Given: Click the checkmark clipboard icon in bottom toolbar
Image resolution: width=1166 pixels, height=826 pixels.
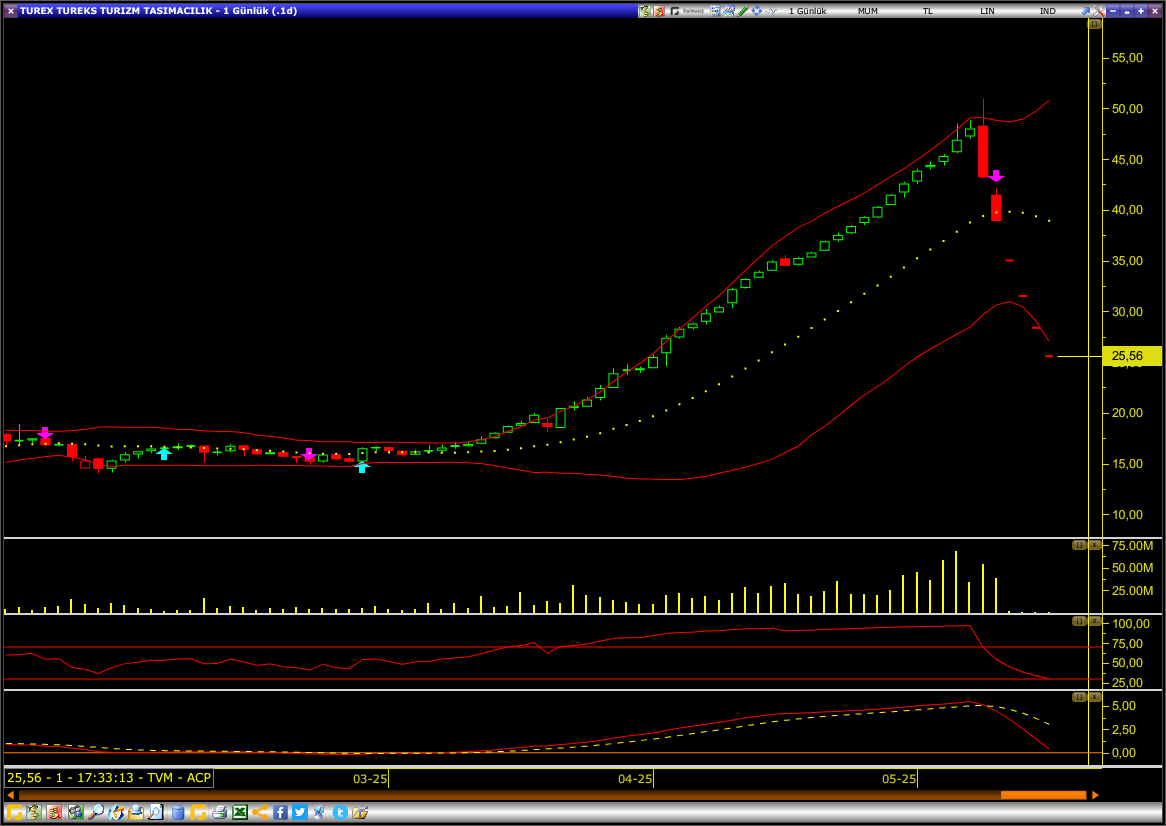Looking at the screenshot, I should pyautogui.click(x=320, y=813).
